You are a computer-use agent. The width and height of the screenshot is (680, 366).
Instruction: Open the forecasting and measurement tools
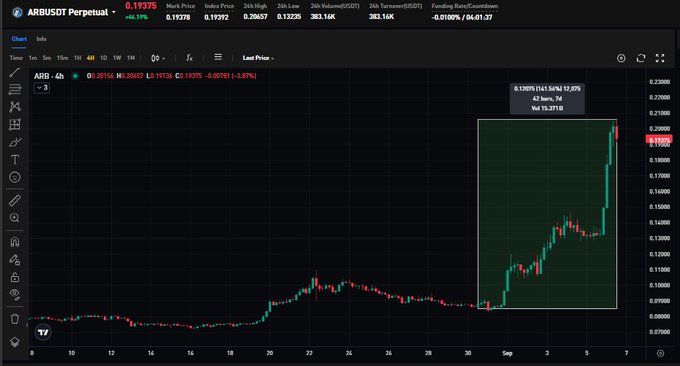point(15,124)
